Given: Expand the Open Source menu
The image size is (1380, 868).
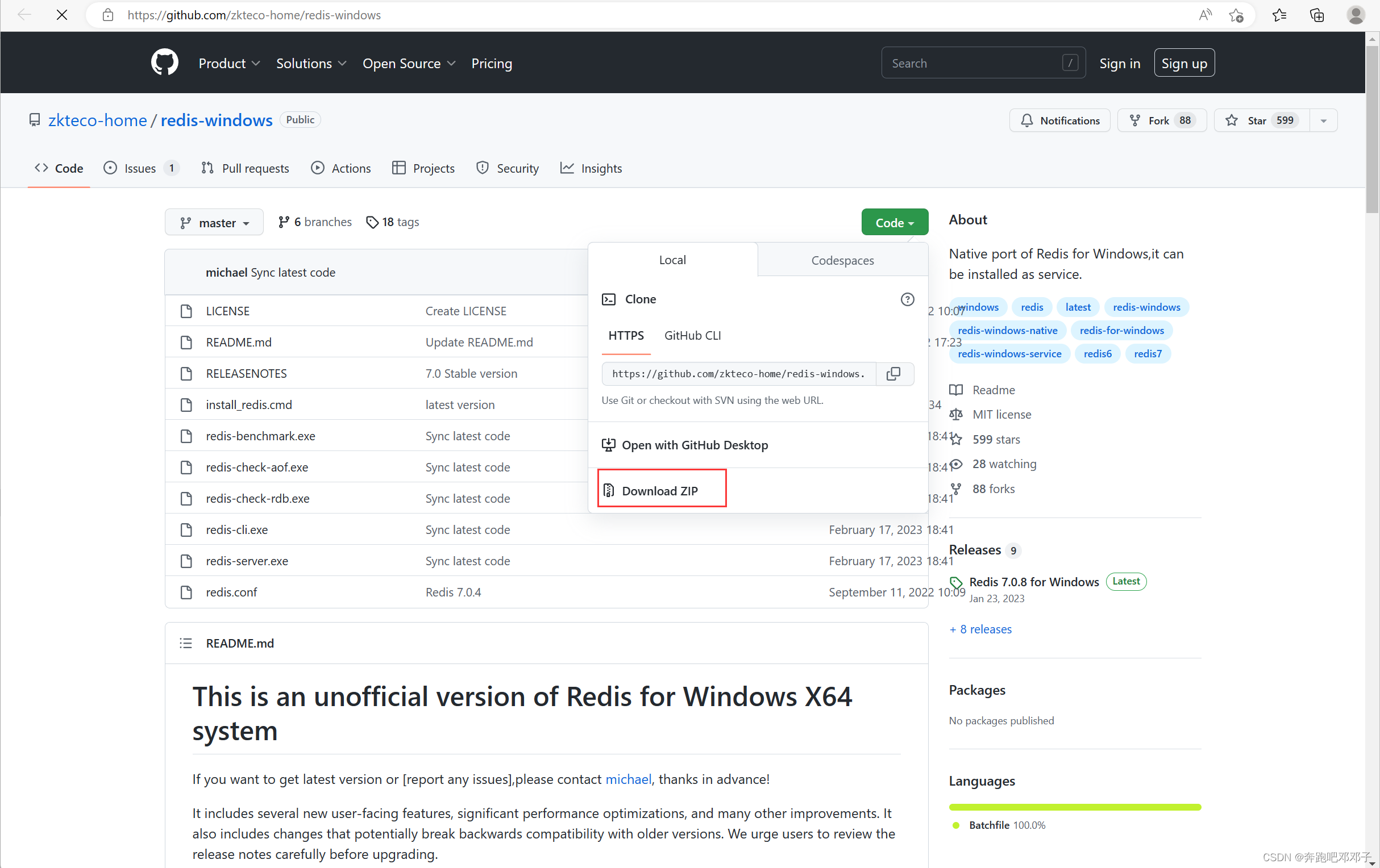Looking at the screenshot, I should tap(409, 63).
